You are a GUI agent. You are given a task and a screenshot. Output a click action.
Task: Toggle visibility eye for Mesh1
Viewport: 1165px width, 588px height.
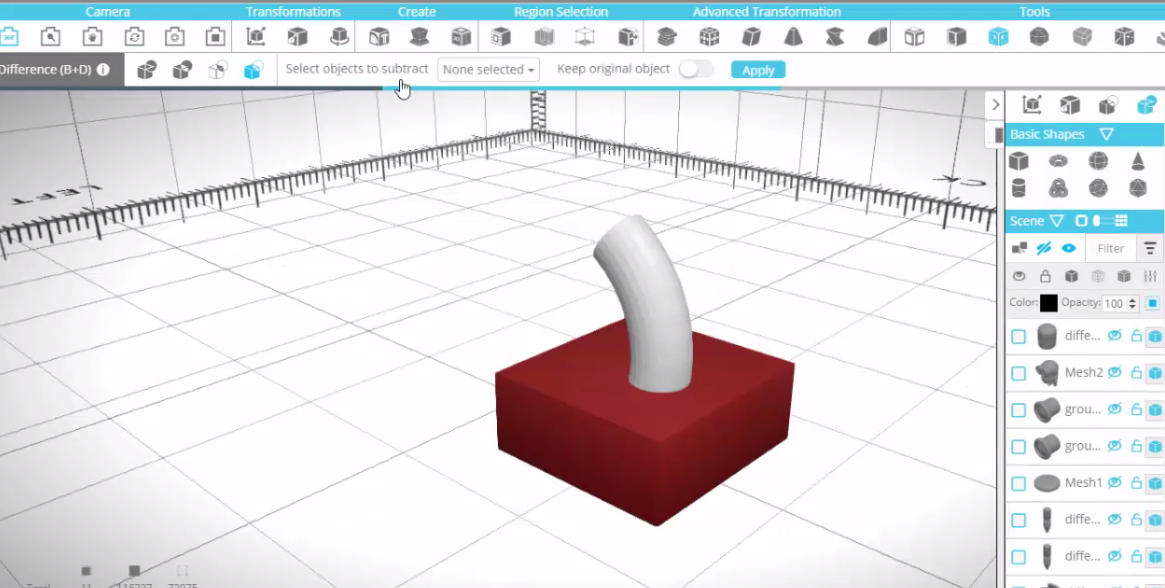coord(1114,482)
